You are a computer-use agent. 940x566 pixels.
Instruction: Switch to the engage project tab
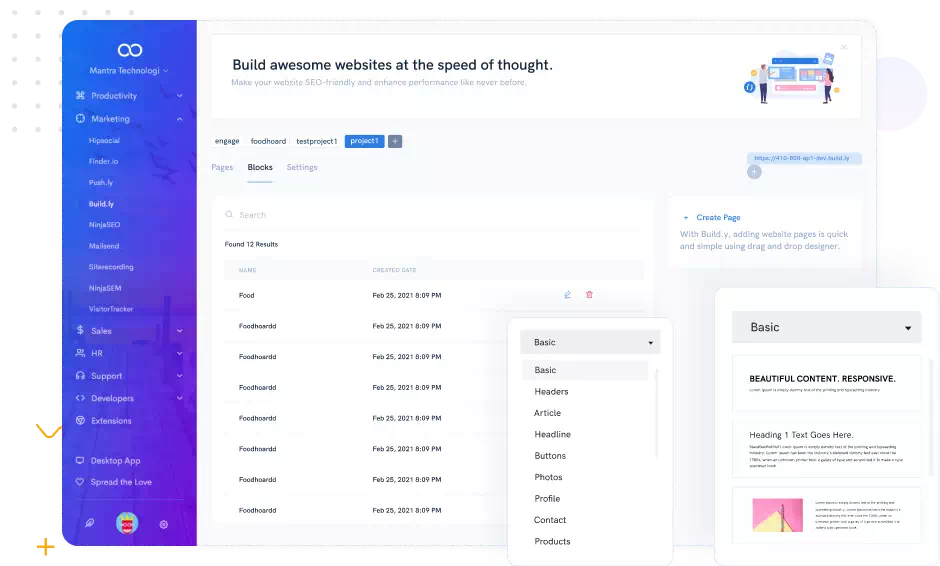(x=227, y=142)
